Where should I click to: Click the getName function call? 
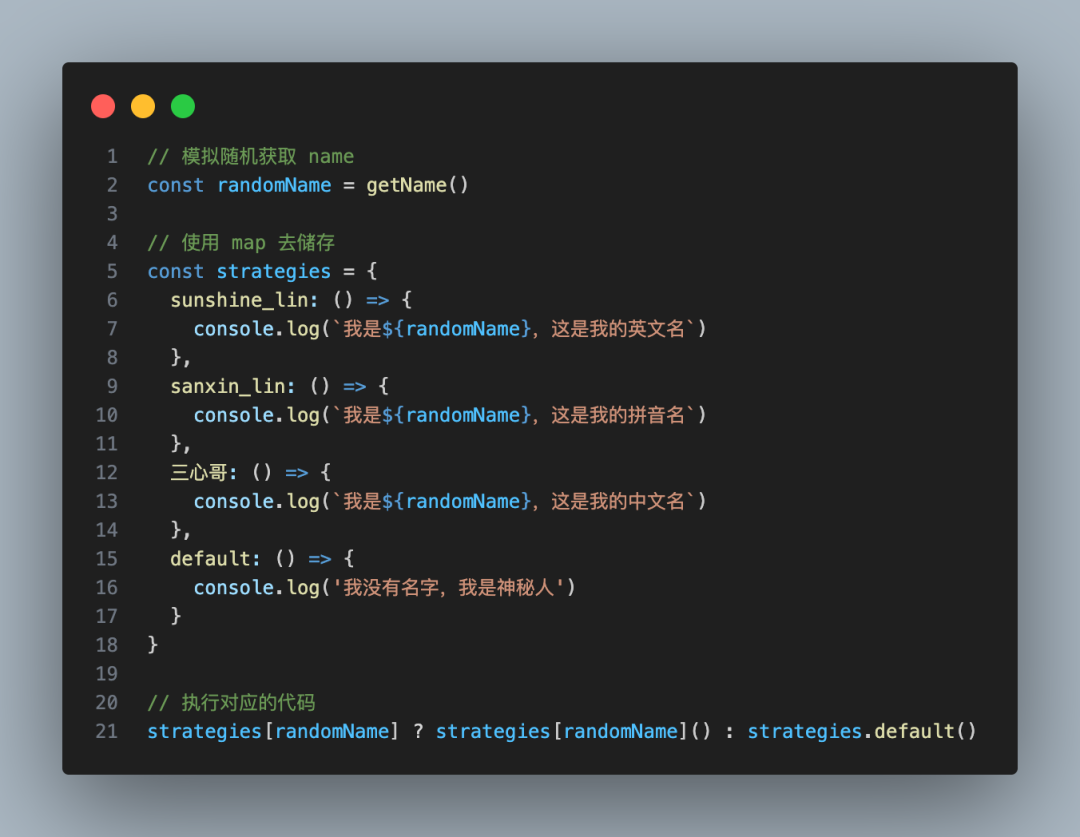tap(406, 185)
